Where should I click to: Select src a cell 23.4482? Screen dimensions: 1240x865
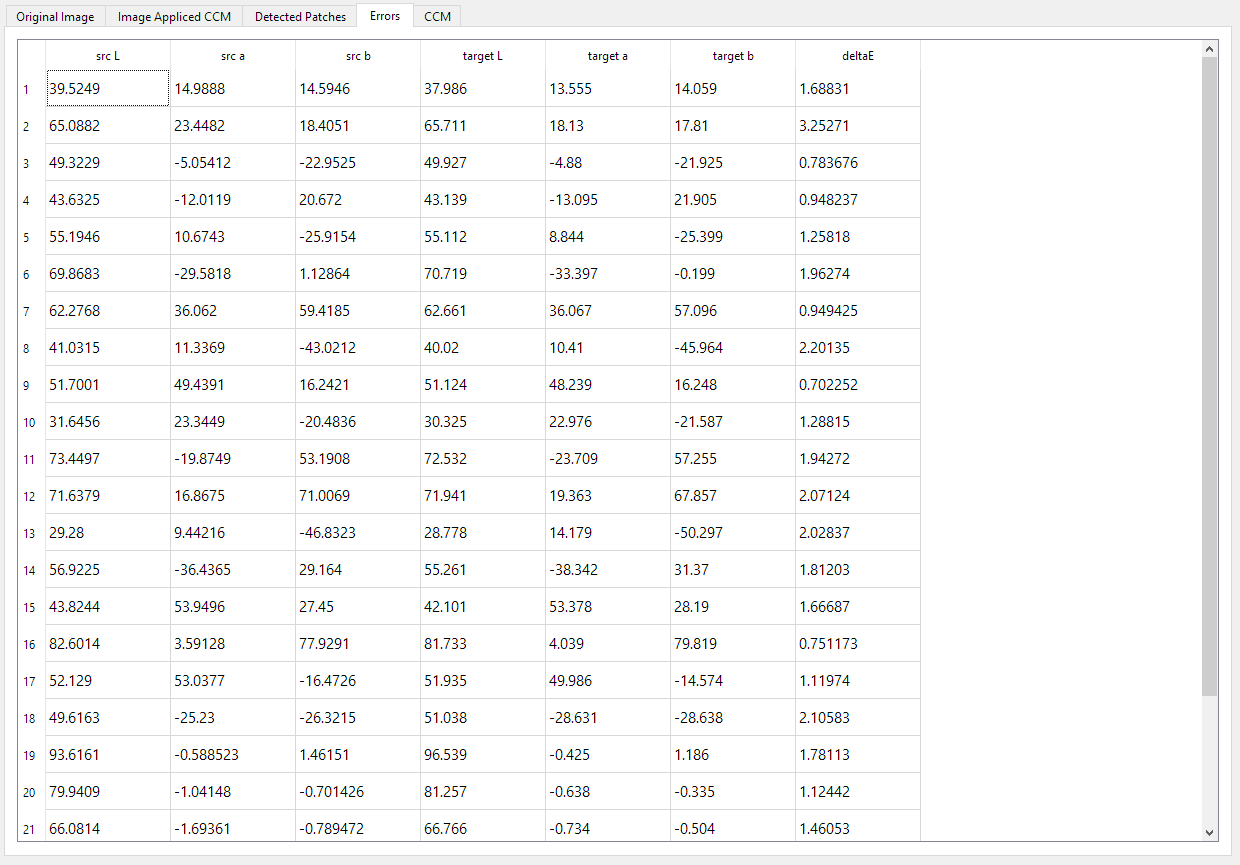(233, 126)
